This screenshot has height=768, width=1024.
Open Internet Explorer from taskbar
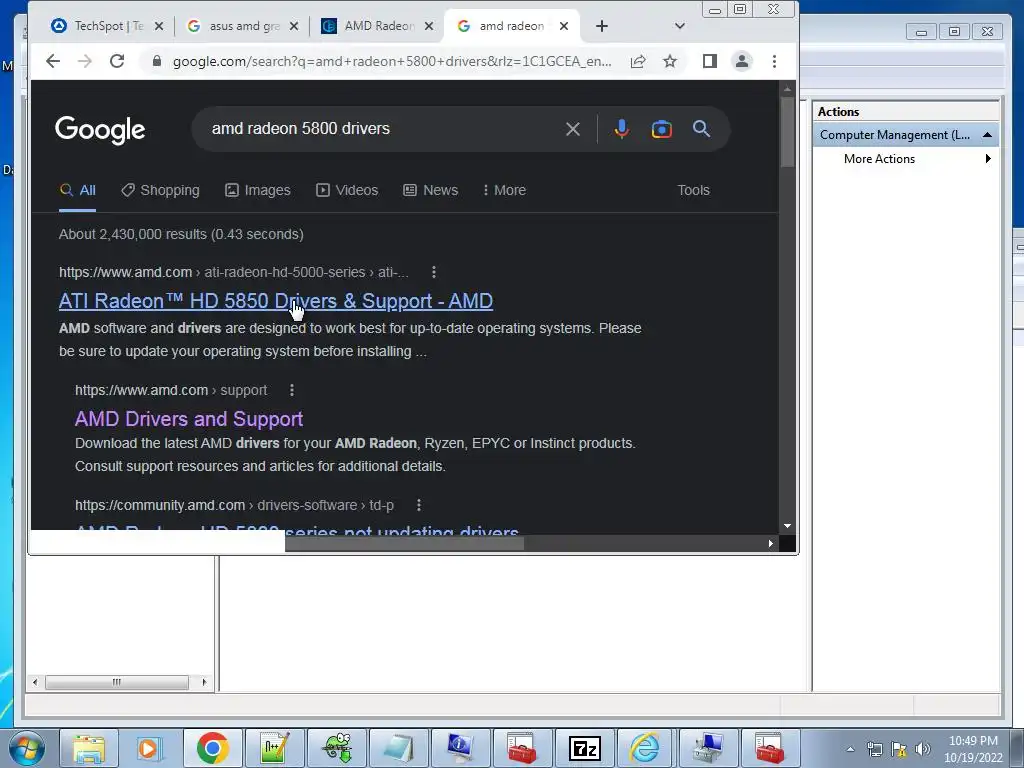point(645,748)
